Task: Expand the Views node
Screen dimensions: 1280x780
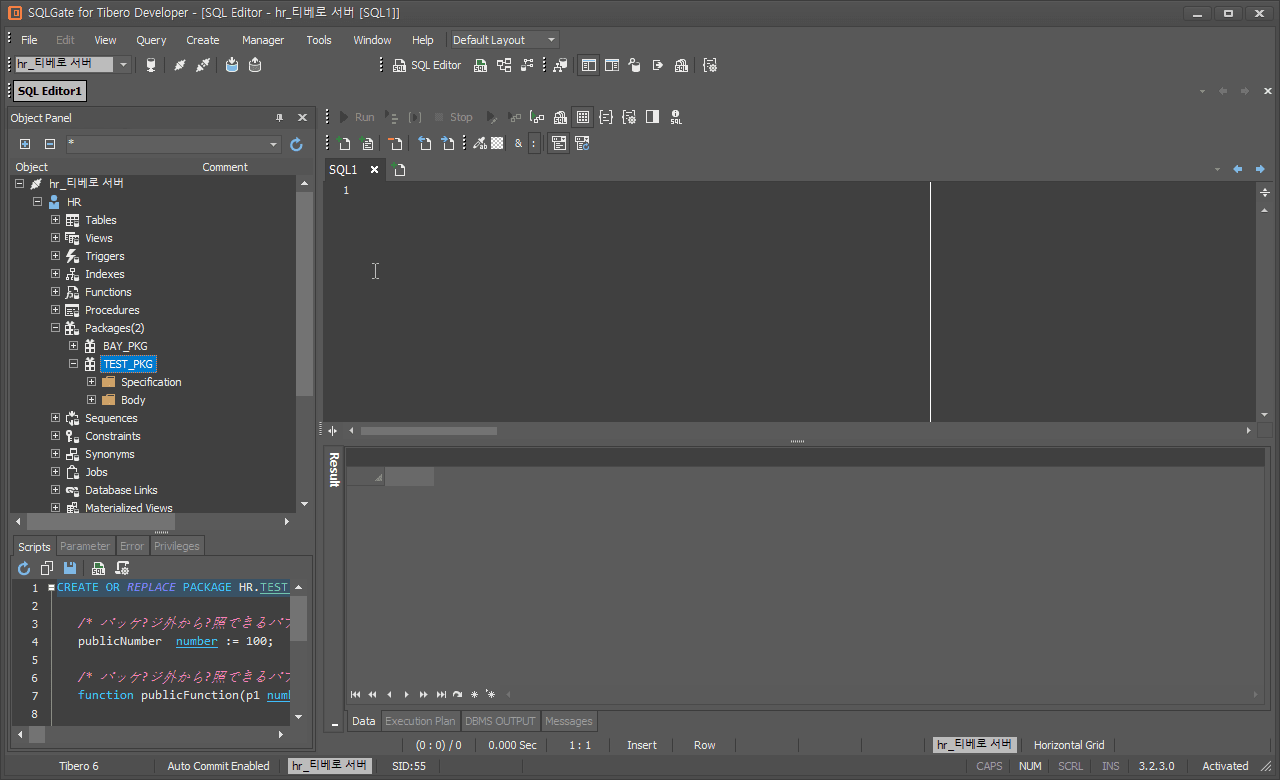Action: [x=56, y=238]
